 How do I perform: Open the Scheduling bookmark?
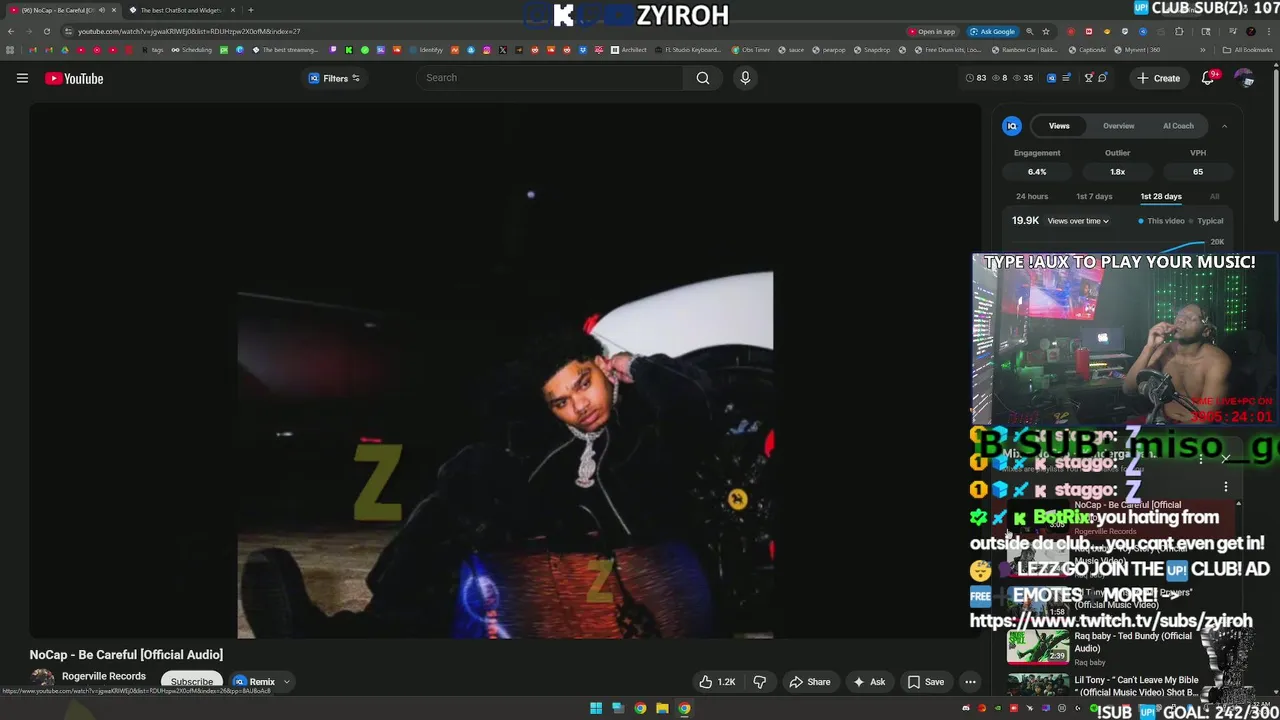click(191, 50)
